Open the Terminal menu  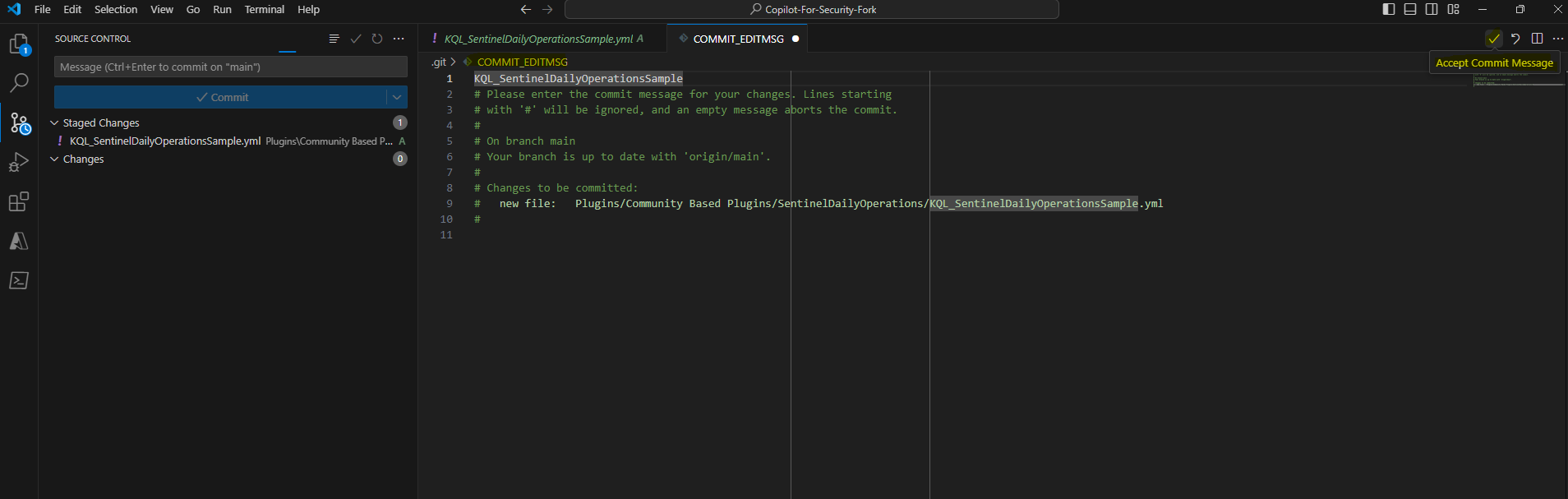[x=264, y=9]
